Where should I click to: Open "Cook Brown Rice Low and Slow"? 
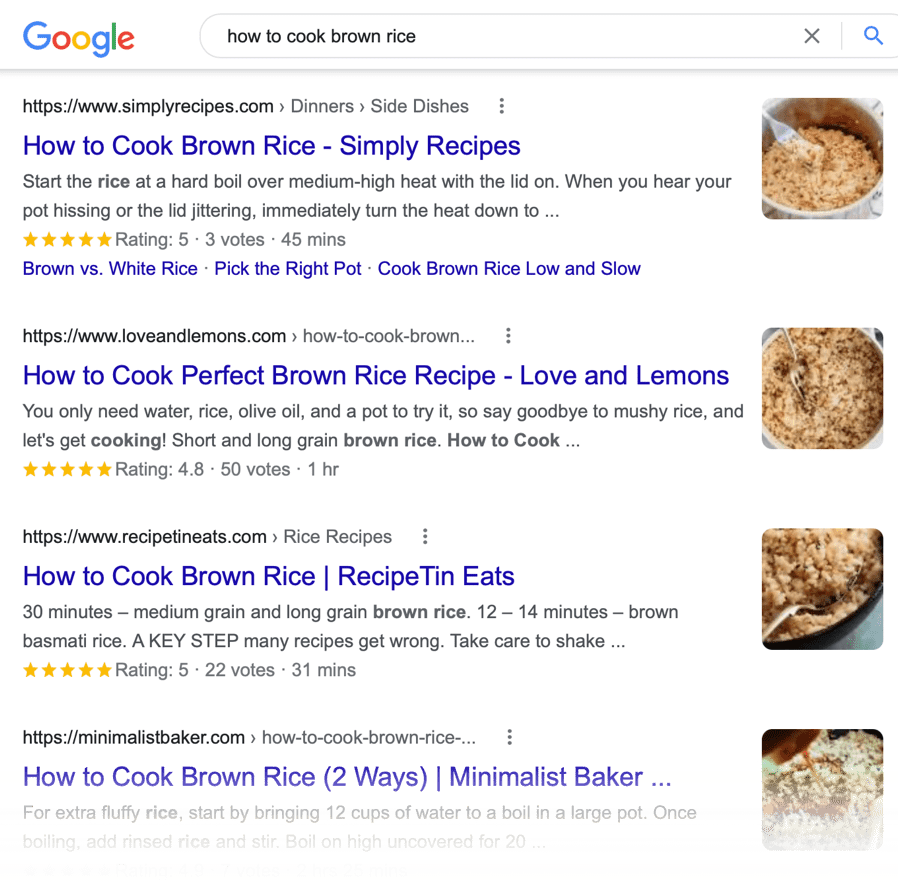[509, 268]
